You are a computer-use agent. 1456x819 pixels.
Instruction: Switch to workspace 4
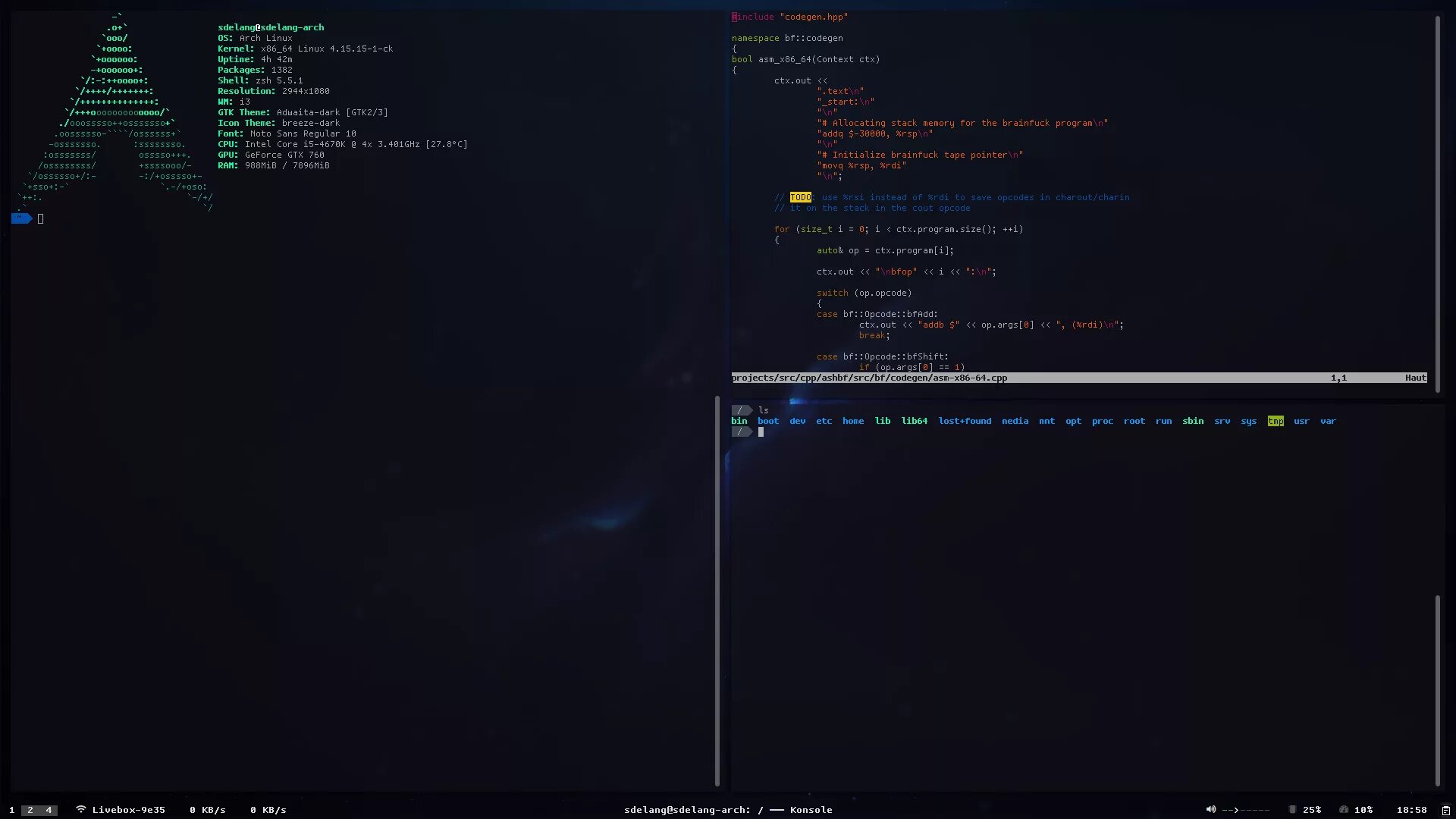tap(49, 810)
